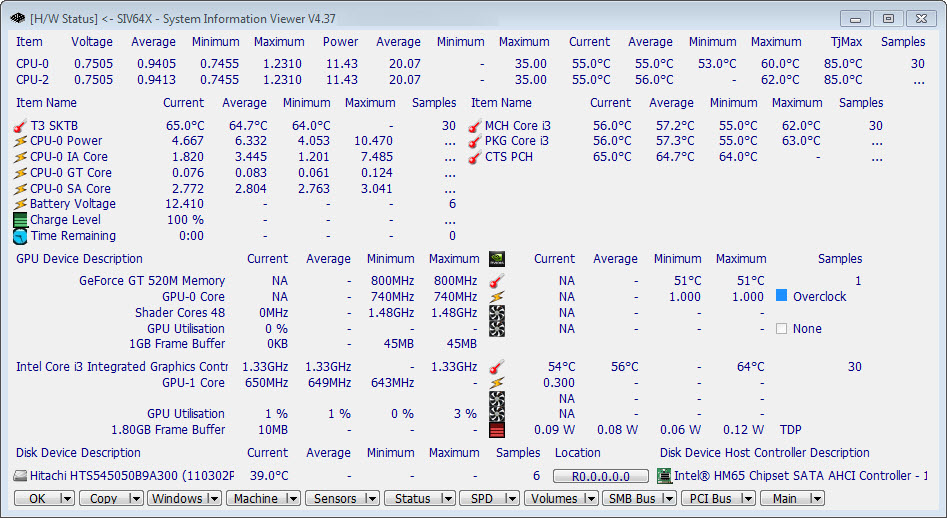Click the Intel integrated graphics thermometer icon
947x518 pixels.
496,366
